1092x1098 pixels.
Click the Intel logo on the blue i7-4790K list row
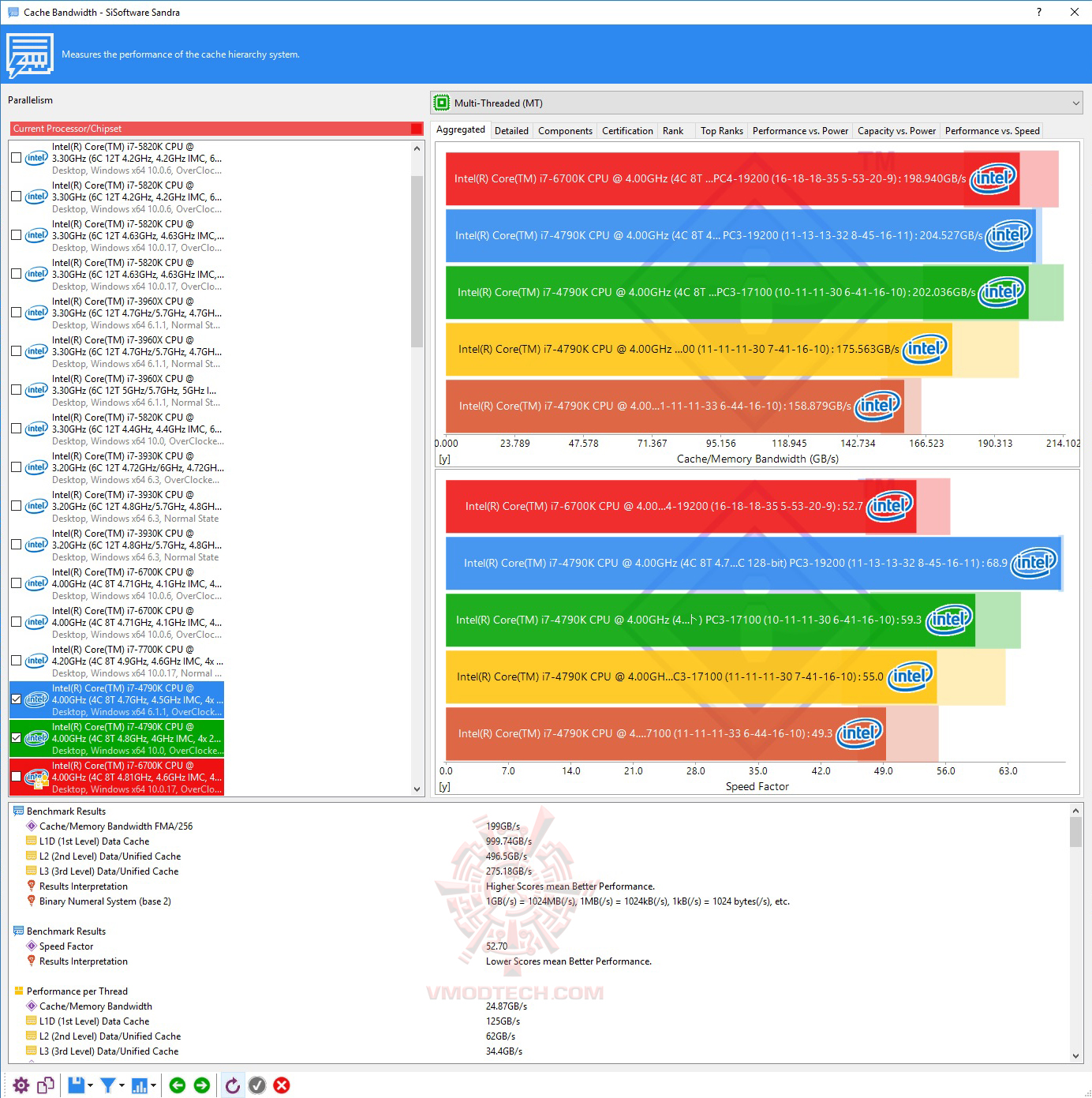point(36,699)
